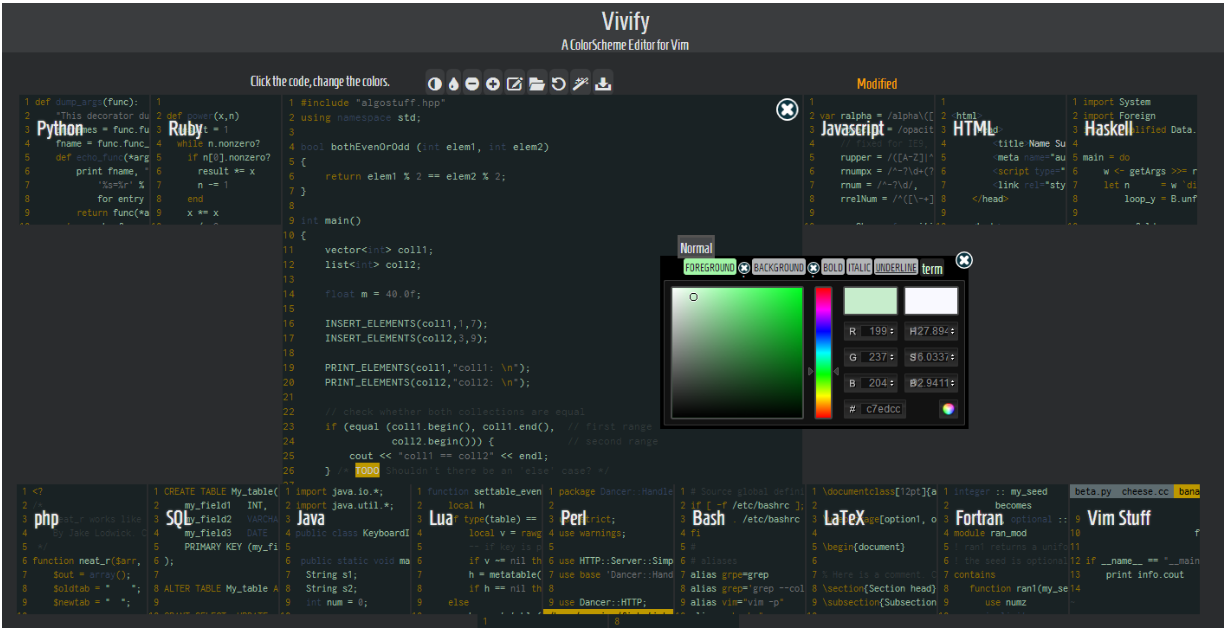Viewport: 1225px width, 631px height.
Task: Toggle ITALIC style
Action: [x=859, y=268]
